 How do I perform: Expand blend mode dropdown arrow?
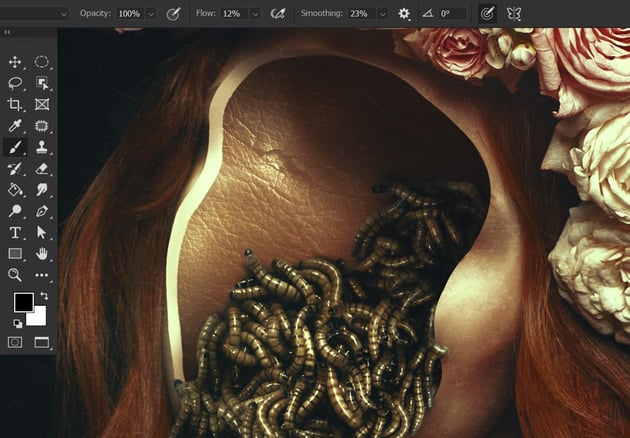pyautogui.click(x=64, y=14)
